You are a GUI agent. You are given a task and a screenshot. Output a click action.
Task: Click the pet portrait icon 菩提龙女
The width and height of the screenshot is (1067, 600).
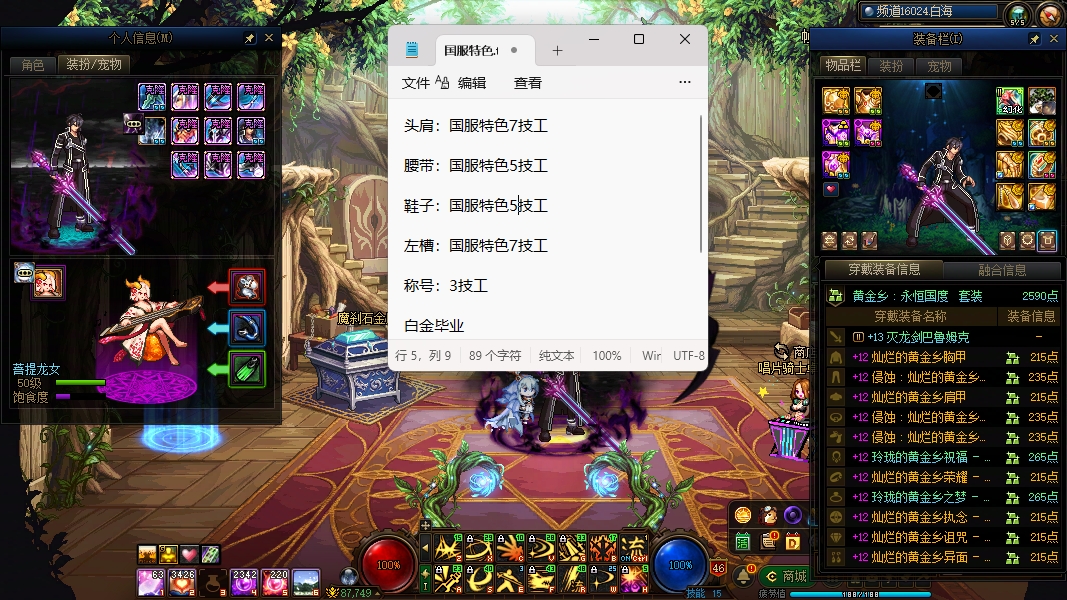(x=47, y=283)
